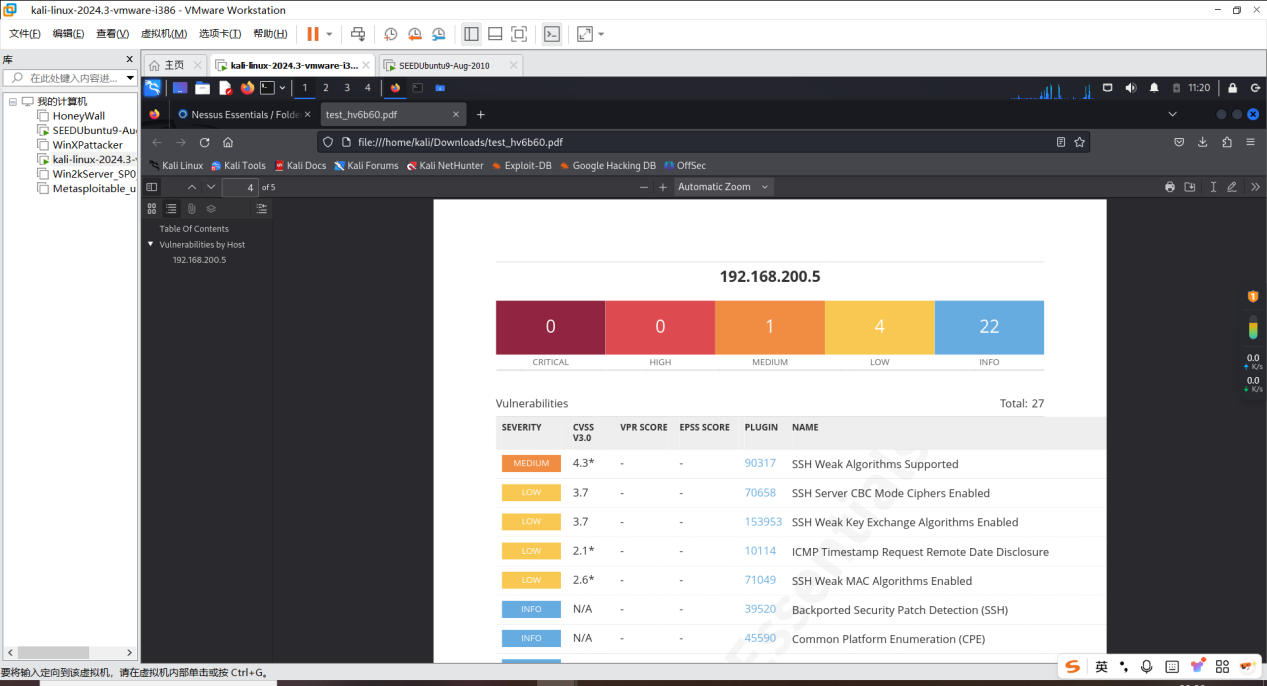Print the PDF document
Image resolution: width=1267 pixels, height=686 pixels.
(x=1170, y=187)
